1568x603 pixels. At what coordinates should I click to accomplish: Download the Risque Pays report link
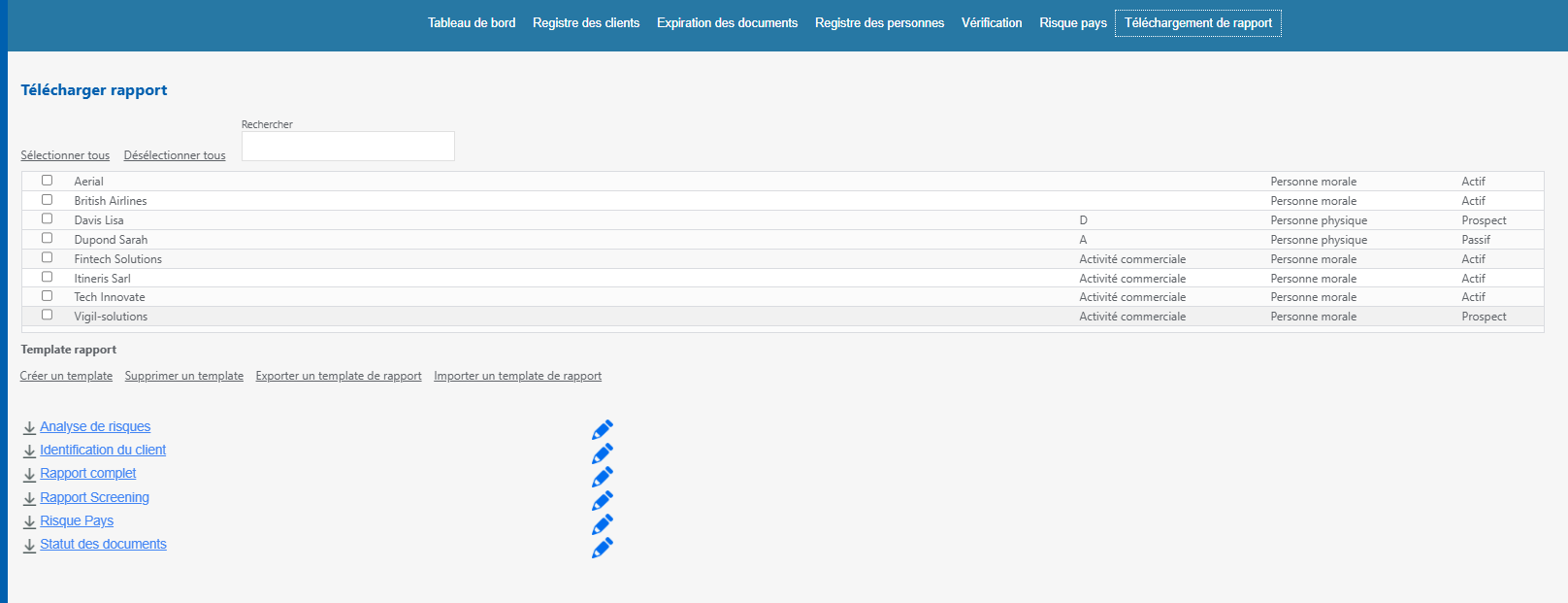[x=77, y=520]
